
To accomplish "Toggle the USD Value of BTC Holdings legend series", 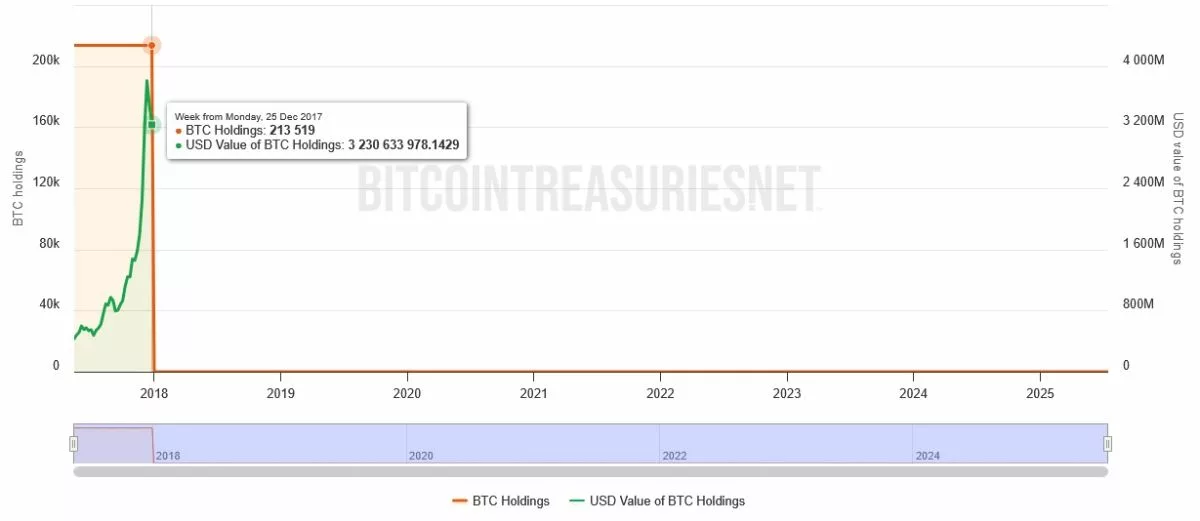I will coord(656,501).
